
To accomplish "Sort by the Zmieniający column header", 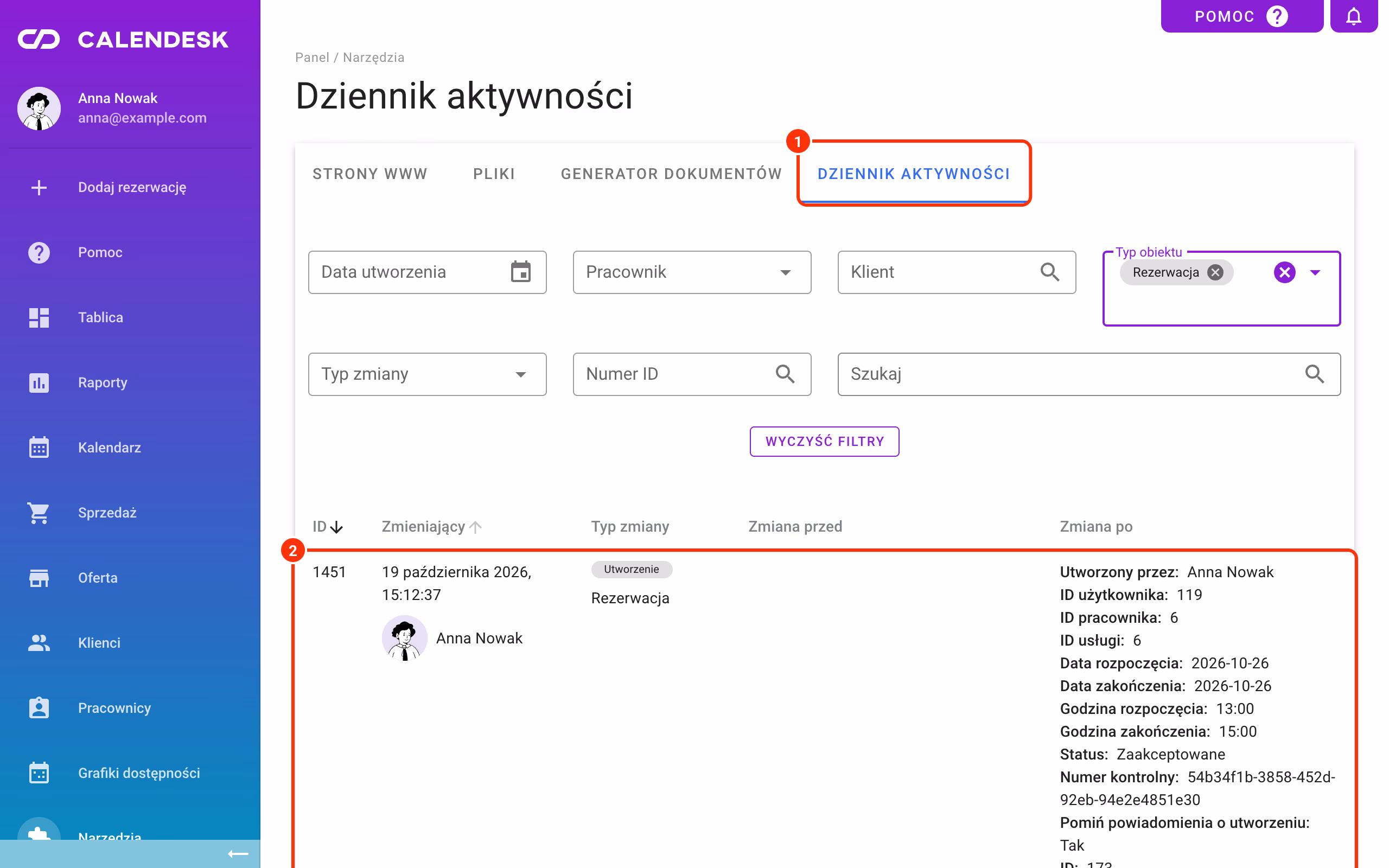I will (x=432, y=526).
